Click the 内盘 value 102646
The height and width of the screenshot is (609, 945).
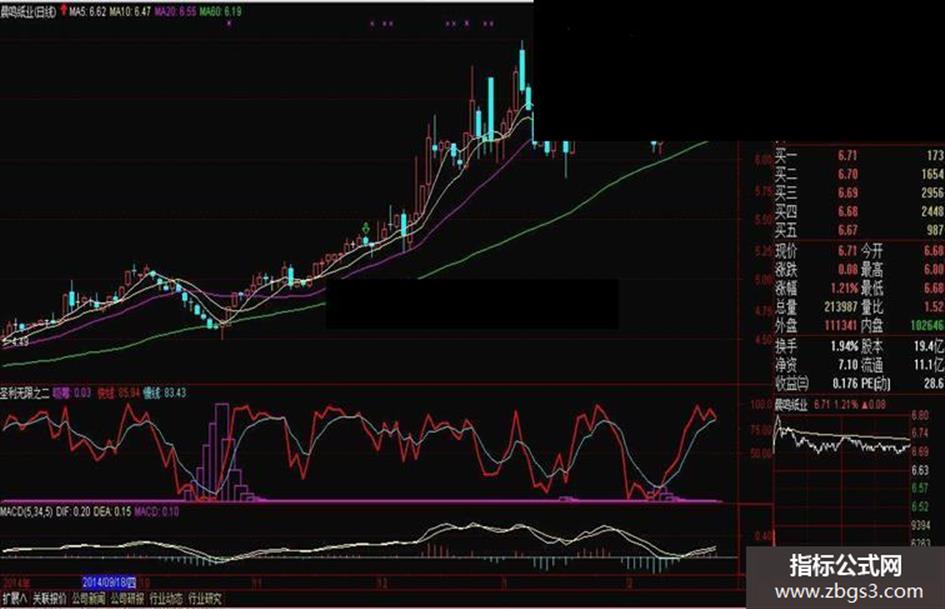pyautogui.click(x=928, y=326)
